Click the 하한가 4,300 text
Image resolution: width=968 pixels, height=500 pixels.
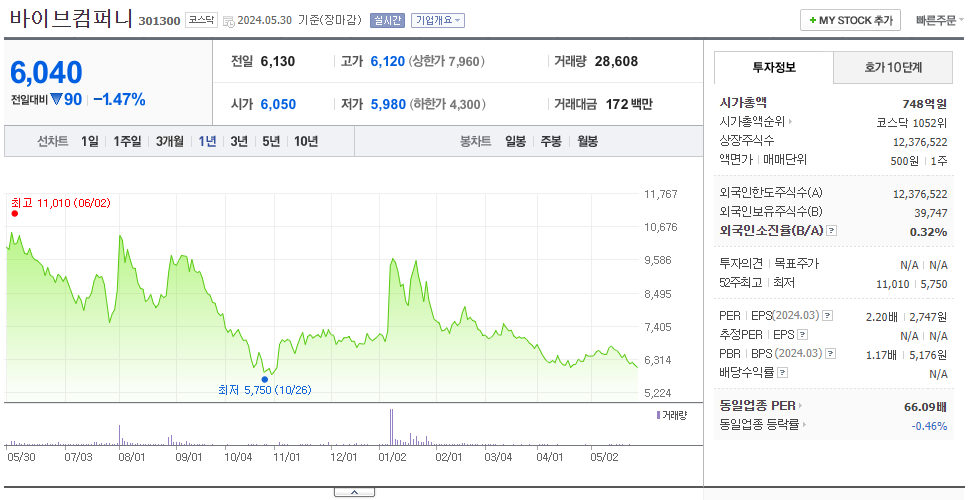(x=448, y=104)
